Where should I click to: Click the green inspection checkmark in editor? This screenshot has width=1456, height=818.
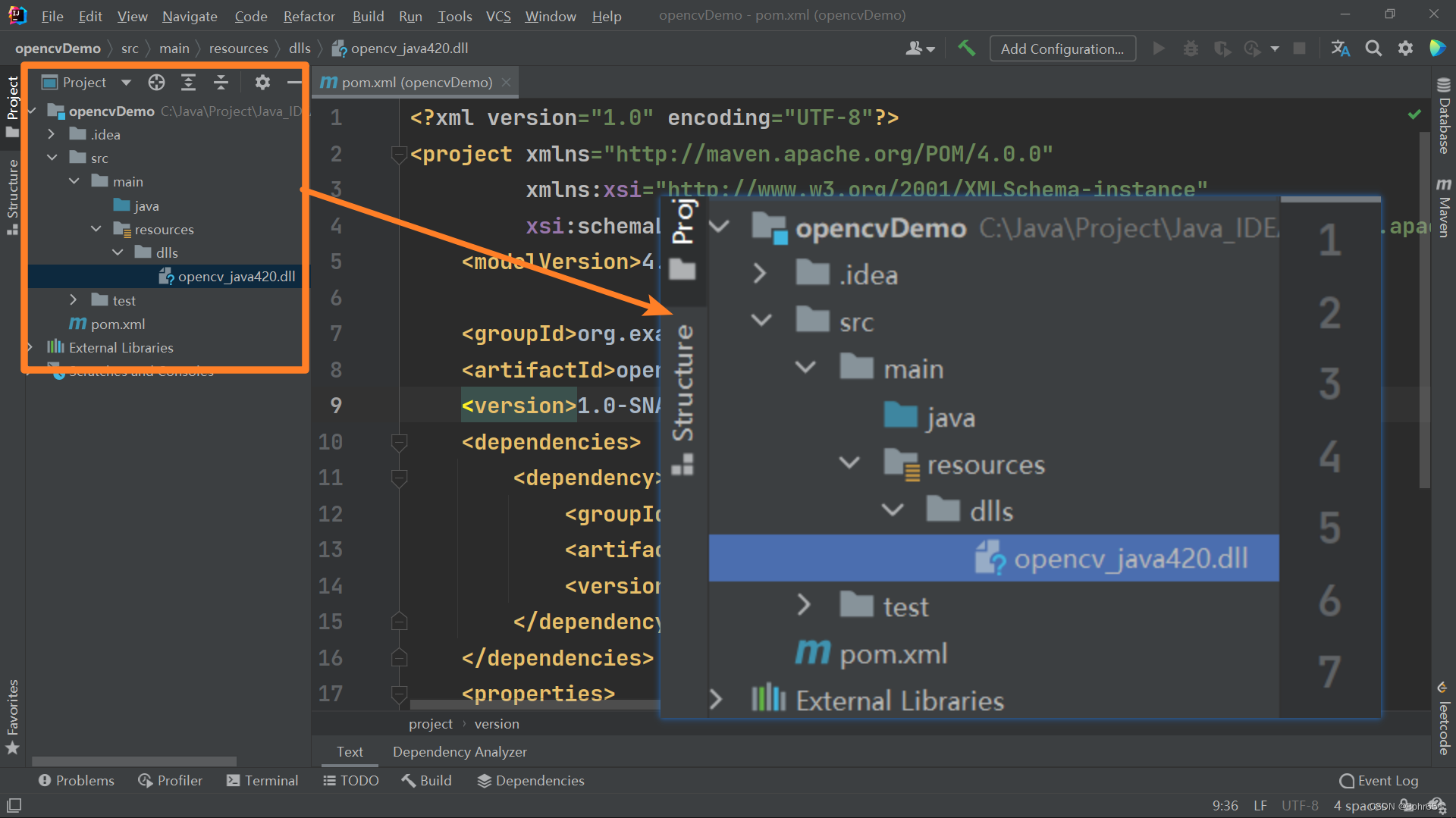(x=1414, y=114)
